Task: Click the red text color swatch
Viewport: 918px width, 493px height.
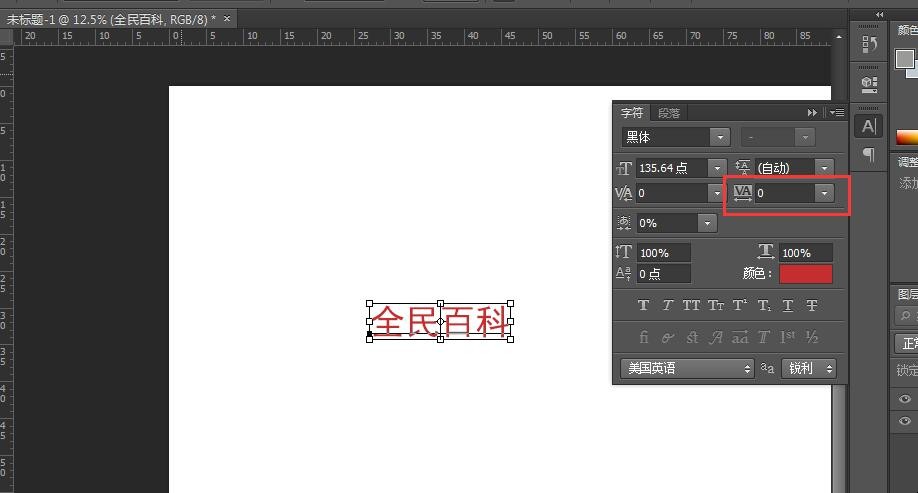Action: 805,273
